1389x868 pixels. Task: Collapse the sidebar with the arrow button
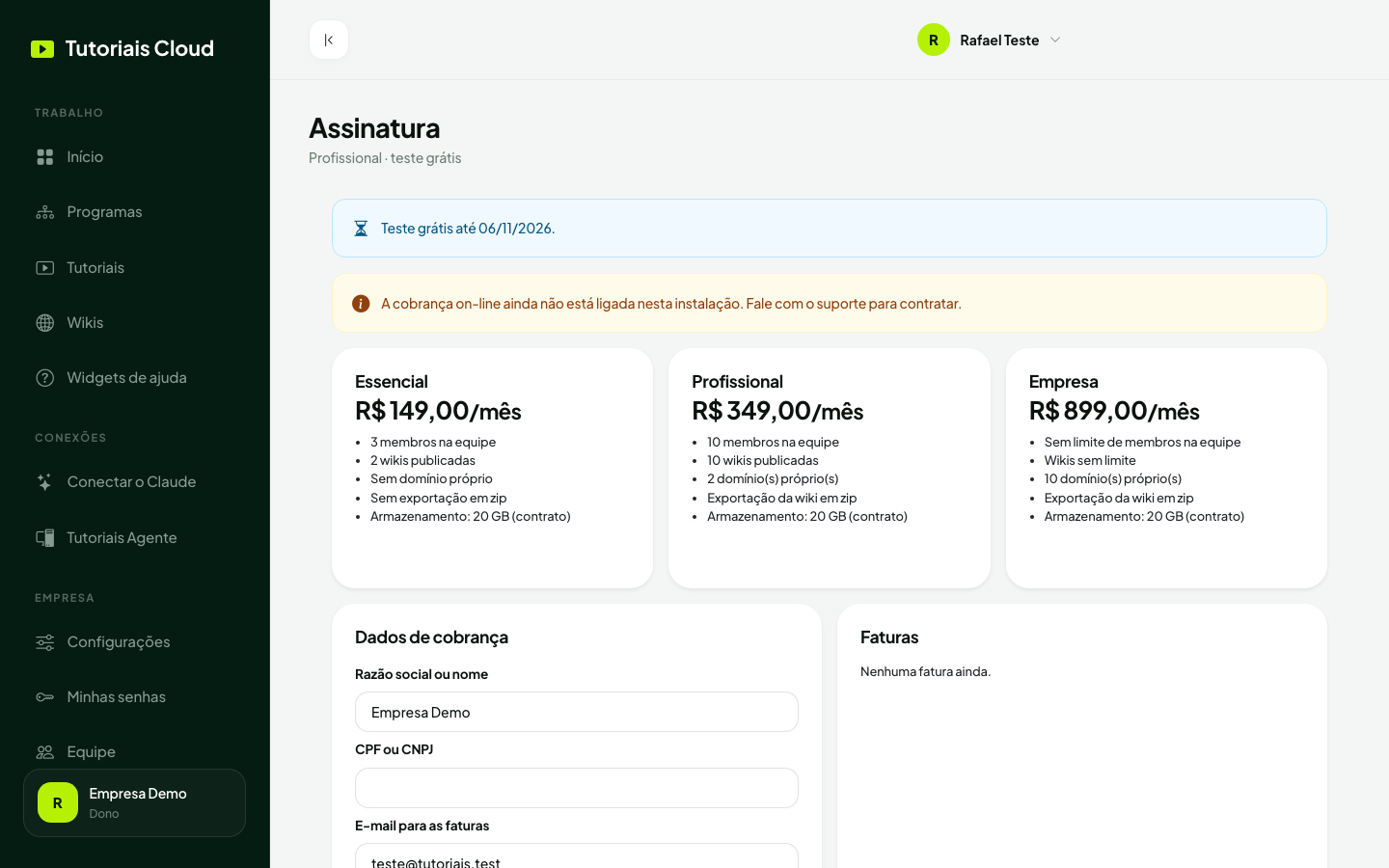coord(329,40)
